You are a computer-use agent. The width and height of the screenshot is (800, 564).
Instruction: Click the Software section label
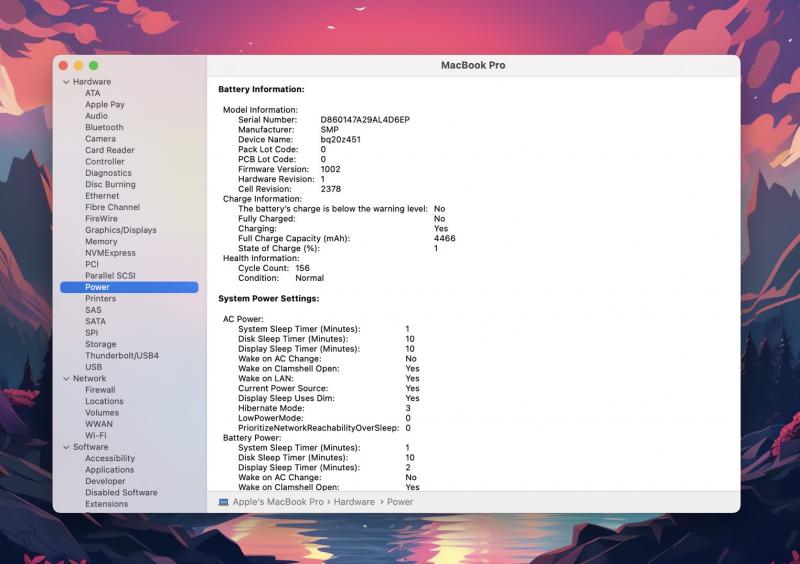pyautogui.click(x=90, y=447)
